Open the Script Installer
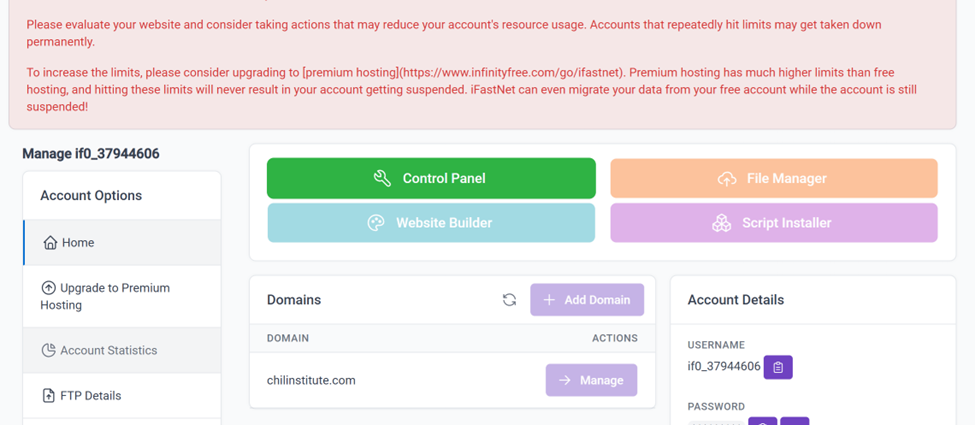Viewport: 975px width, 425px height. coord(774,223)
